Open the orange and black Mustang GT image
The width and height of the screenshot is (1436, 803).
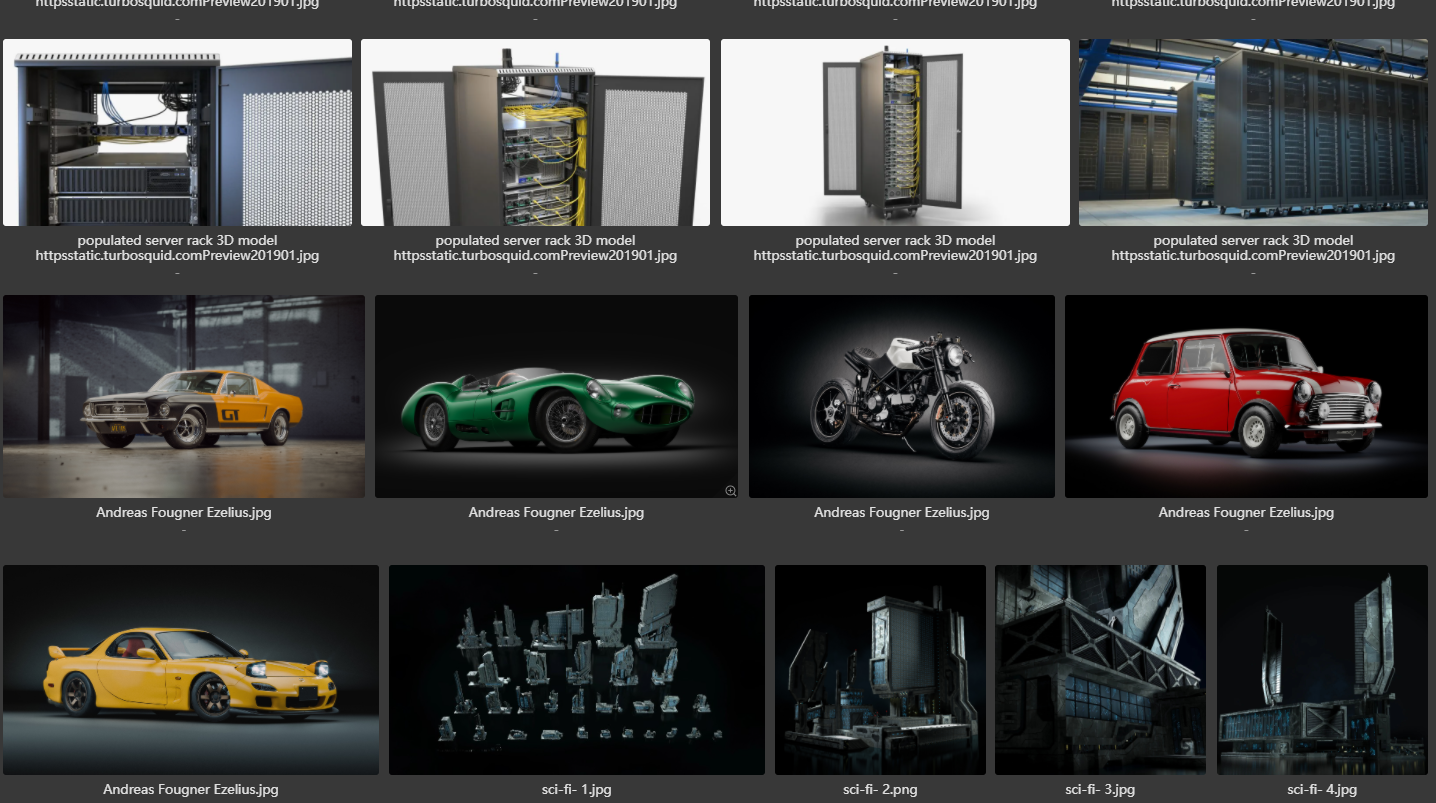[184, 396]
